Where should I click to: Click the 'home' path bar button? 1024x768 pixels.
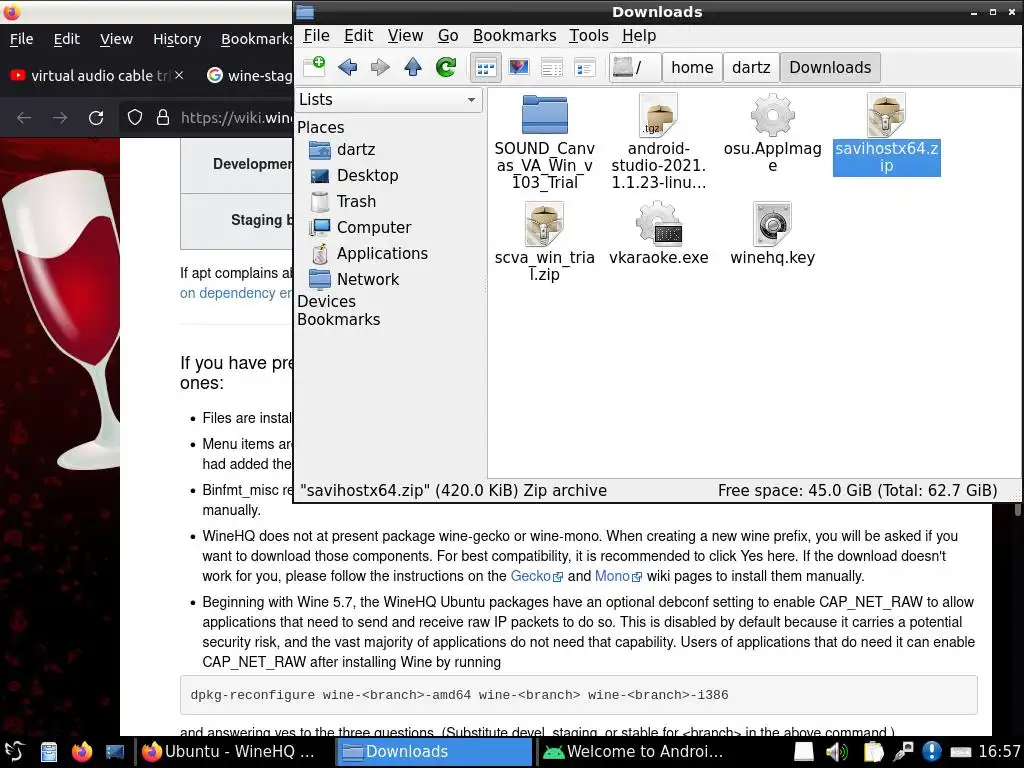click(692, 67)
